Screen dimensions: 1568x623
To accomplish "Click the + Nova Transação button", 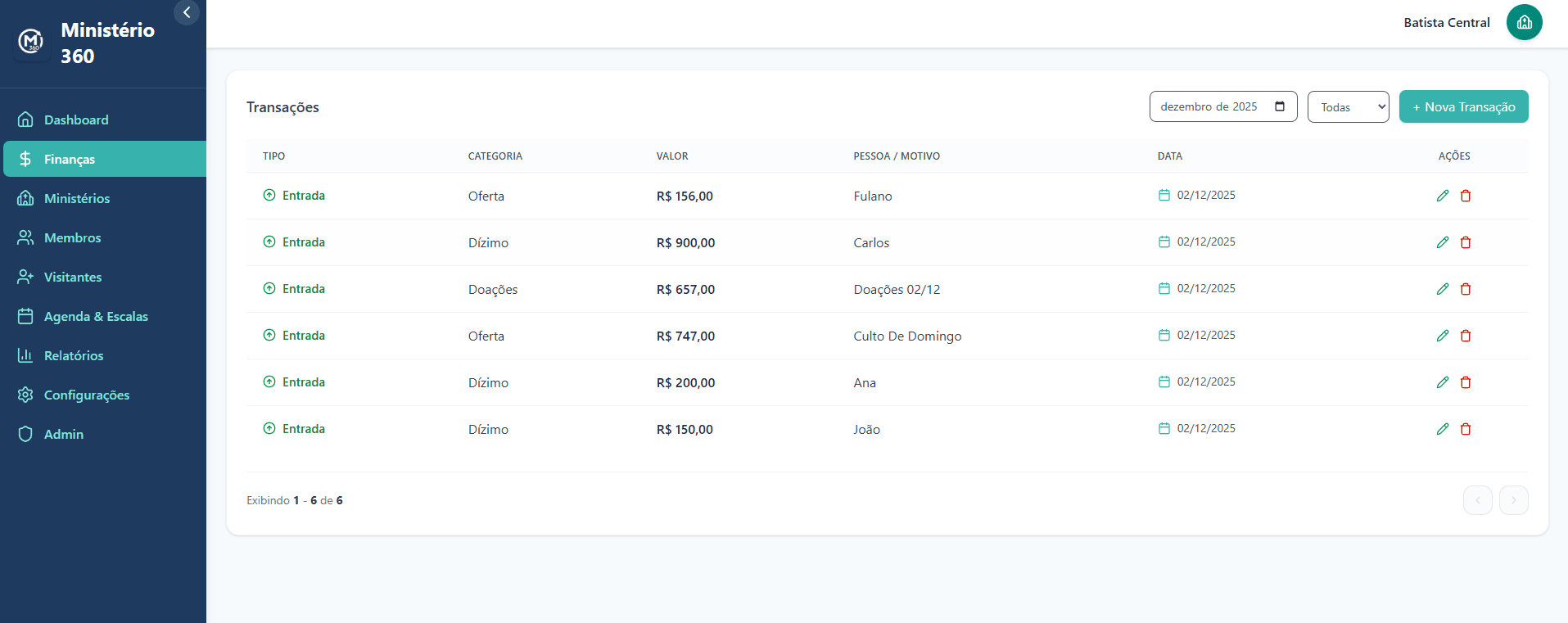I will 1463,107.
